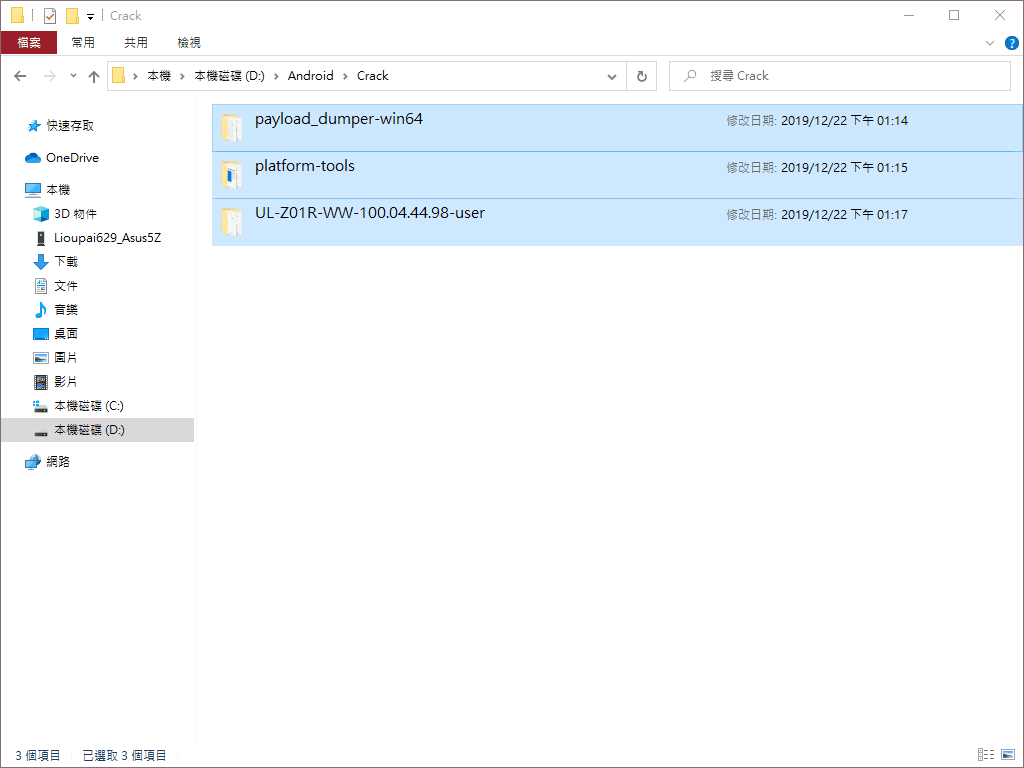Screen dimensions: 1024x768
Task: Click the Properties icon in title bar
Action: point(50,16)
